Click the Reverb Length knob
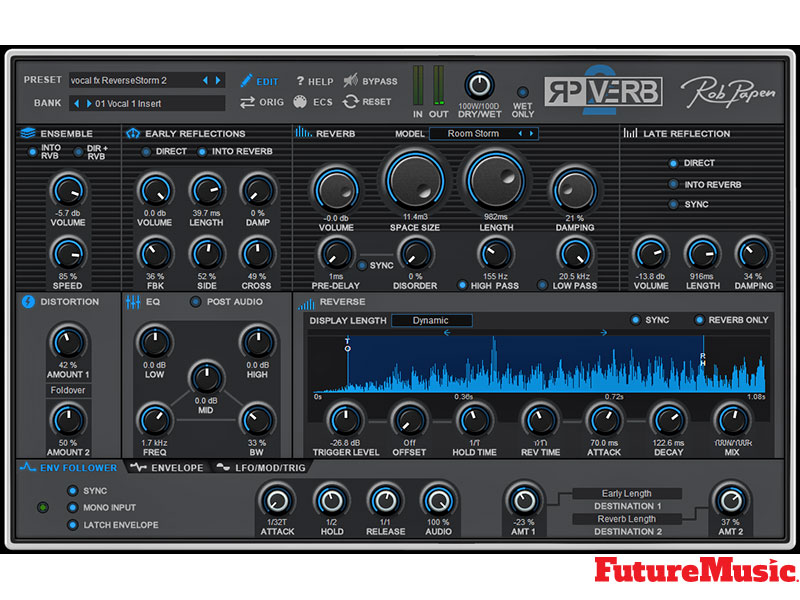Image resolution: width=800 pixels, height=600 pixels. tap(495, 180)
